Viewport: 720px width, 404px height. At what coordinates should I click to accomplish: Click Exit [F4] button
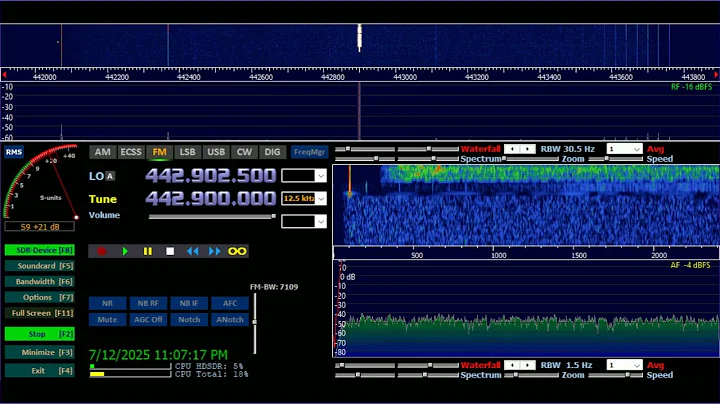pyautogui.click(x=39, y=370)
